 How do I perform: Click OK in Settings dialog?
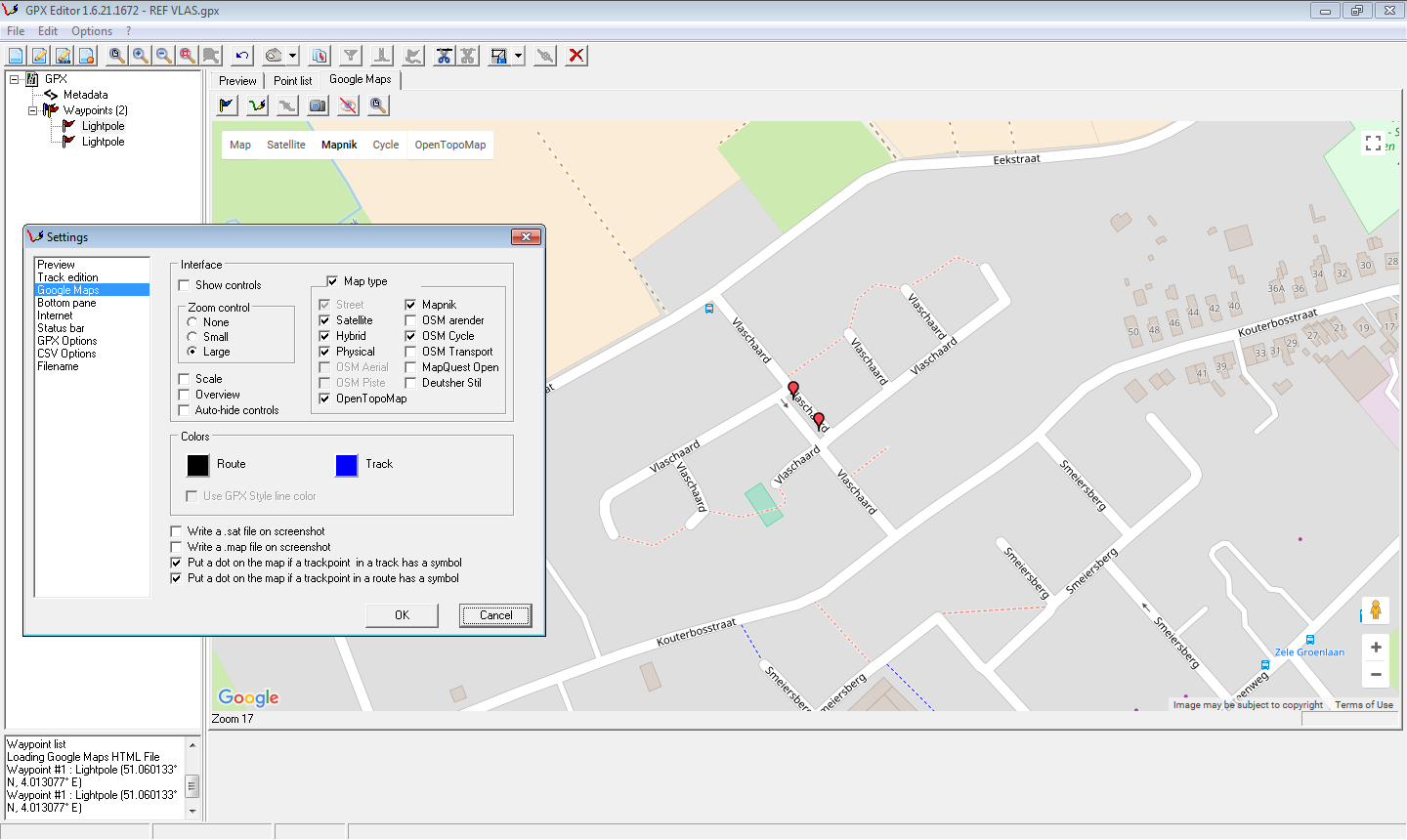pos(402,615)
